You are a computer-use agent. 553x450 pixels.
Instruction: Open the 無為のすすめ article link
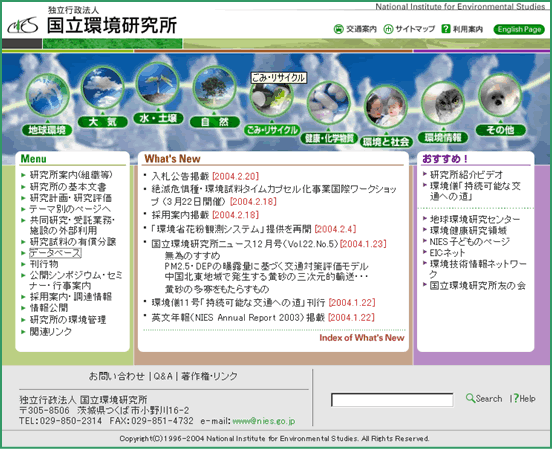tap(193, 256)
